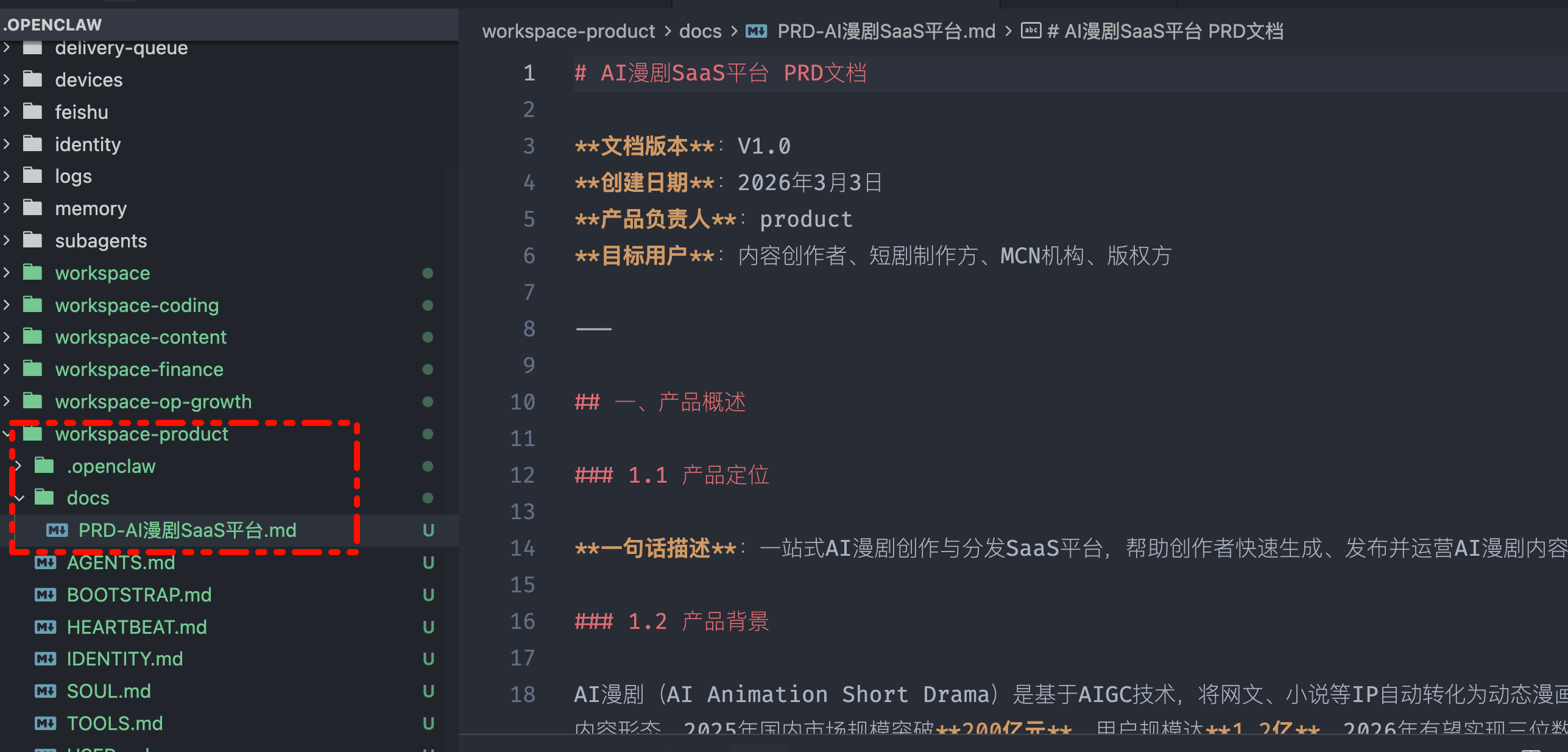This screenshot has height=752, width=1568.
Task: Open the IDENTITY.md file
Action: pos(124,659)
